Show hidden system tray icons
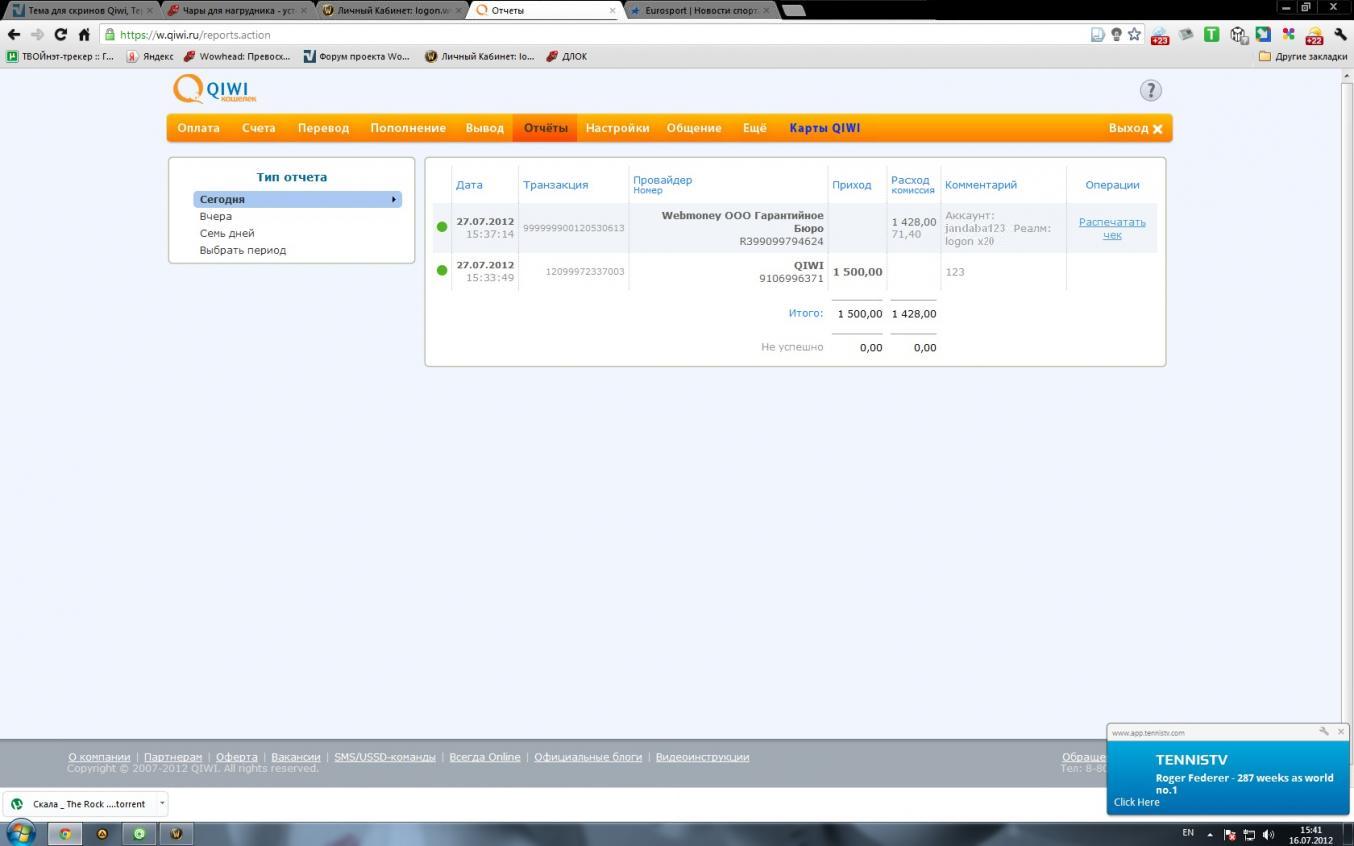The image size is (1354, 846). click(1210, 834)
